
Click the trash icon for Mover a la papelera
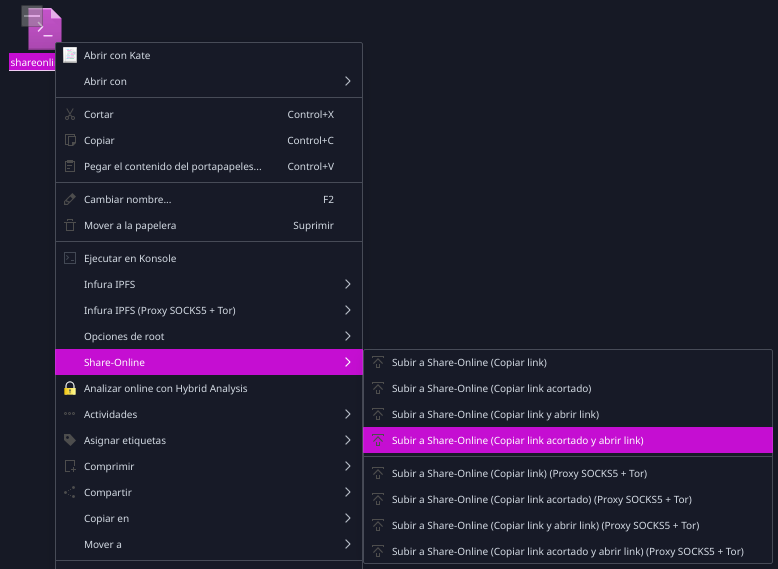point(70,225)
